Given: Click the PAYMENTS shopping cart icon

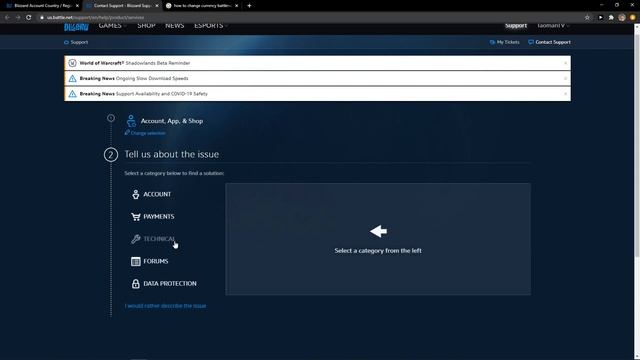Looking at the screenshot, I should click(136, 217).
